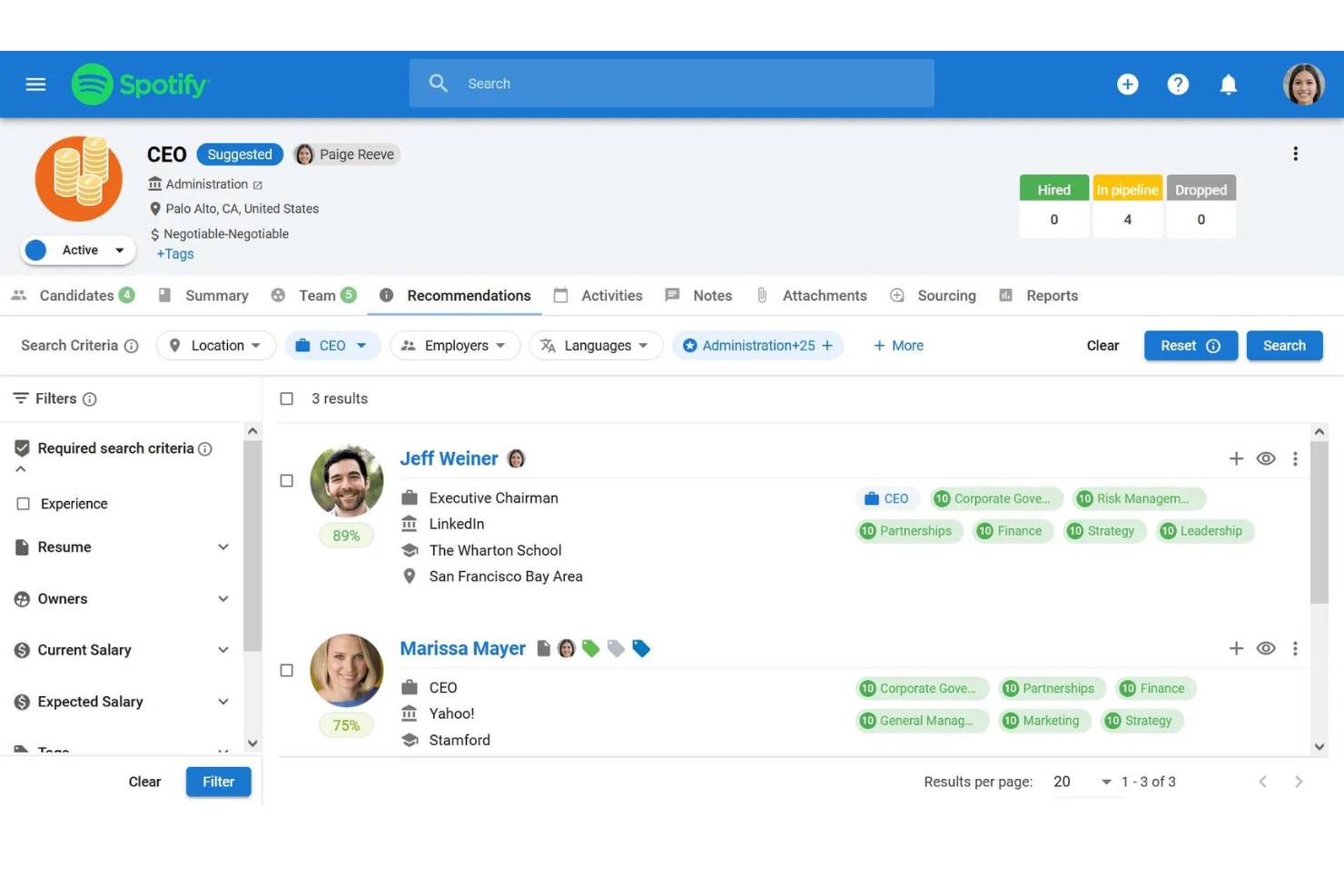Screen dimensions: 1344x896
Task: Open Administration external link icon
Action: (258, 185)
